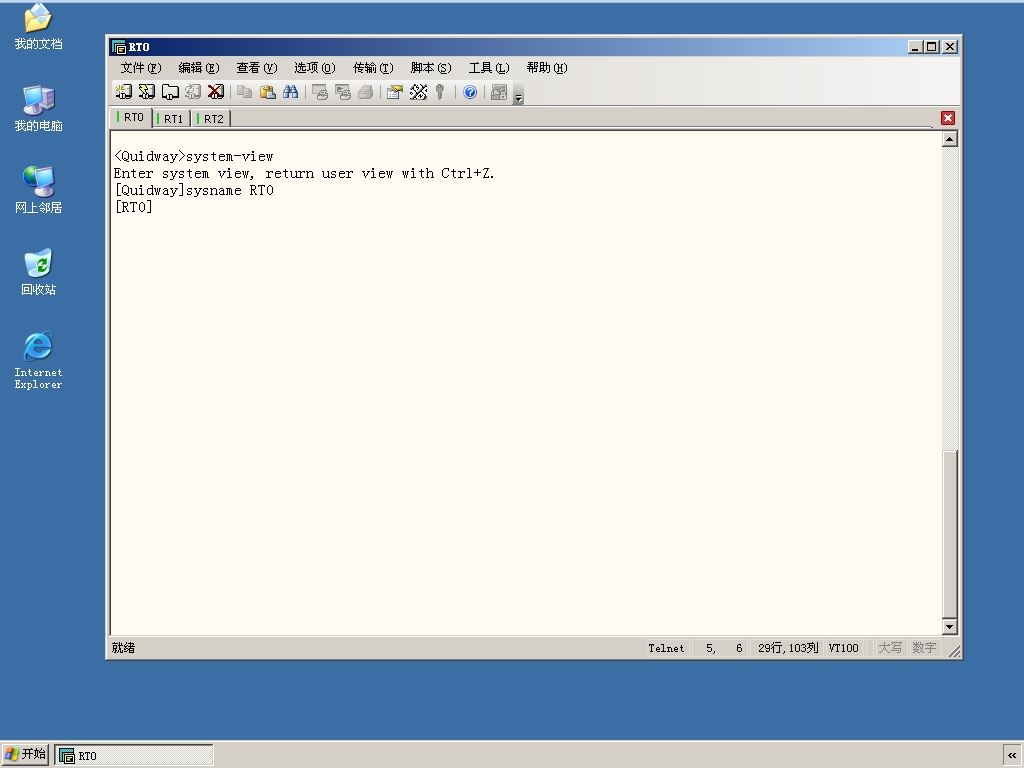Click the blue Help question mark icon
Screen dimensions: 1024x768
(x=470, y=92)
